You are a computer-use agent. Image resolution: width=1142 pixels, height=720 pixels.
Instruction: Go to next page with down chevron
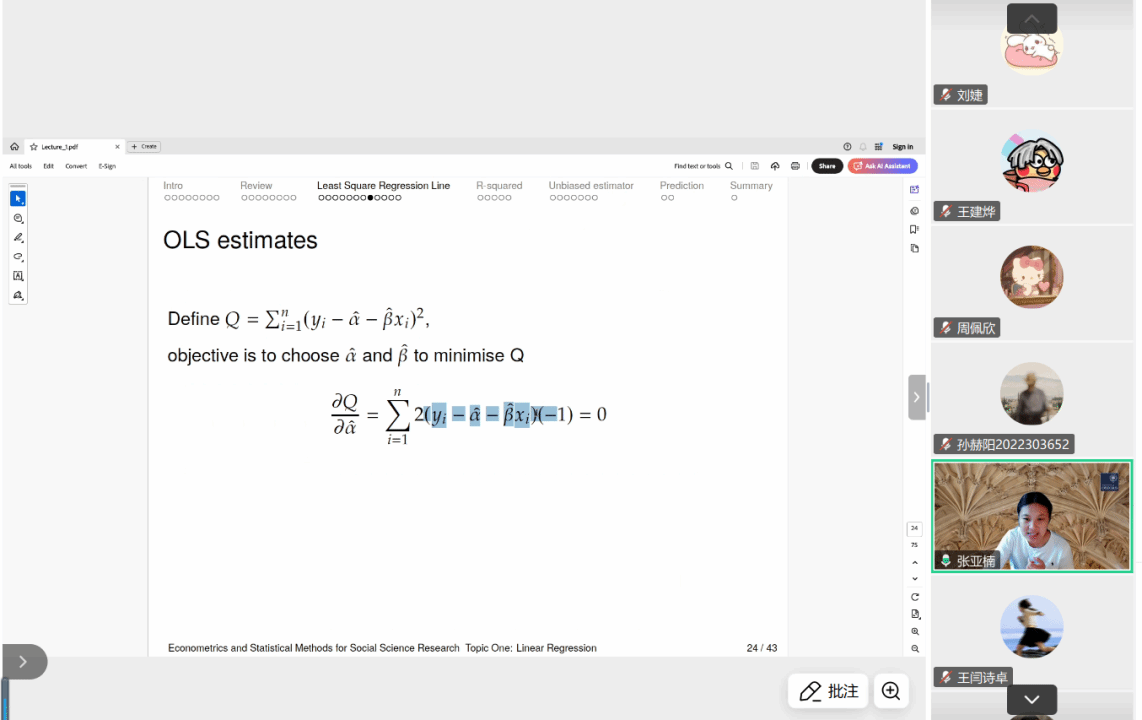click(915, 579)
